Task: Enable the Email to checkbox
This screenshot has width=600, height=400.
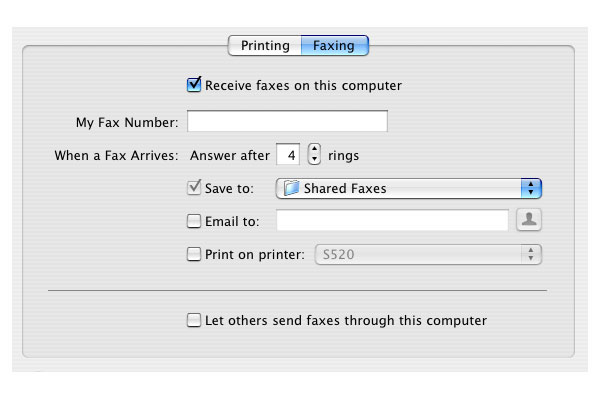Action: [x=194, y=221]
